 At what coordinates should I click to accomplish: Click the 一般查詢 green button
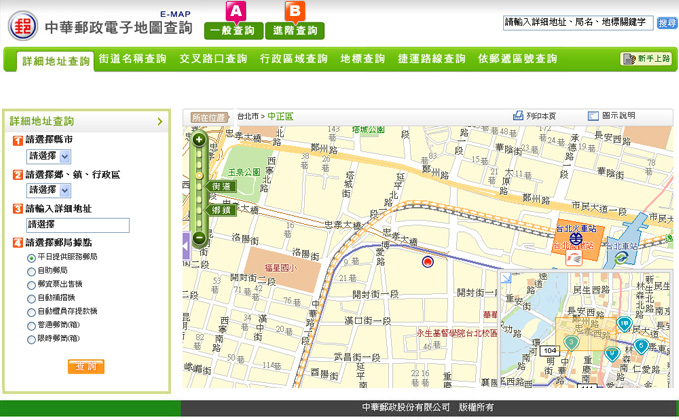[233, 30]
